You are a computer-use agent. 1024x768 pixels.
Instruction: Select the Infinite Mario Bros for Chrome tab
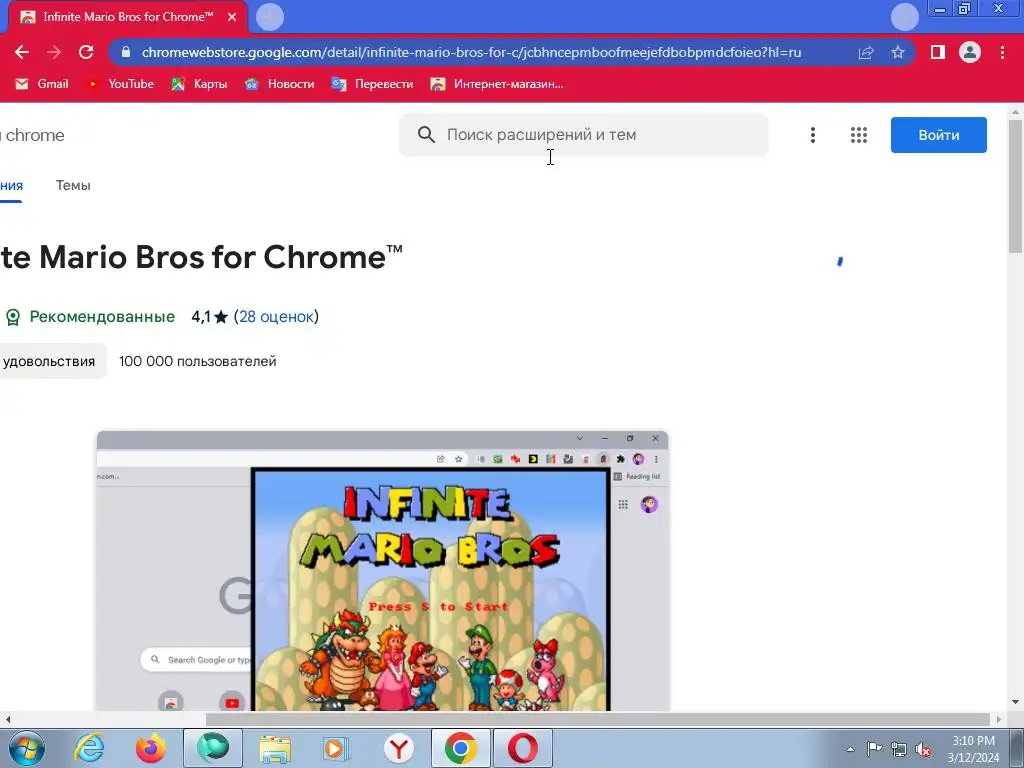(128, 17)
